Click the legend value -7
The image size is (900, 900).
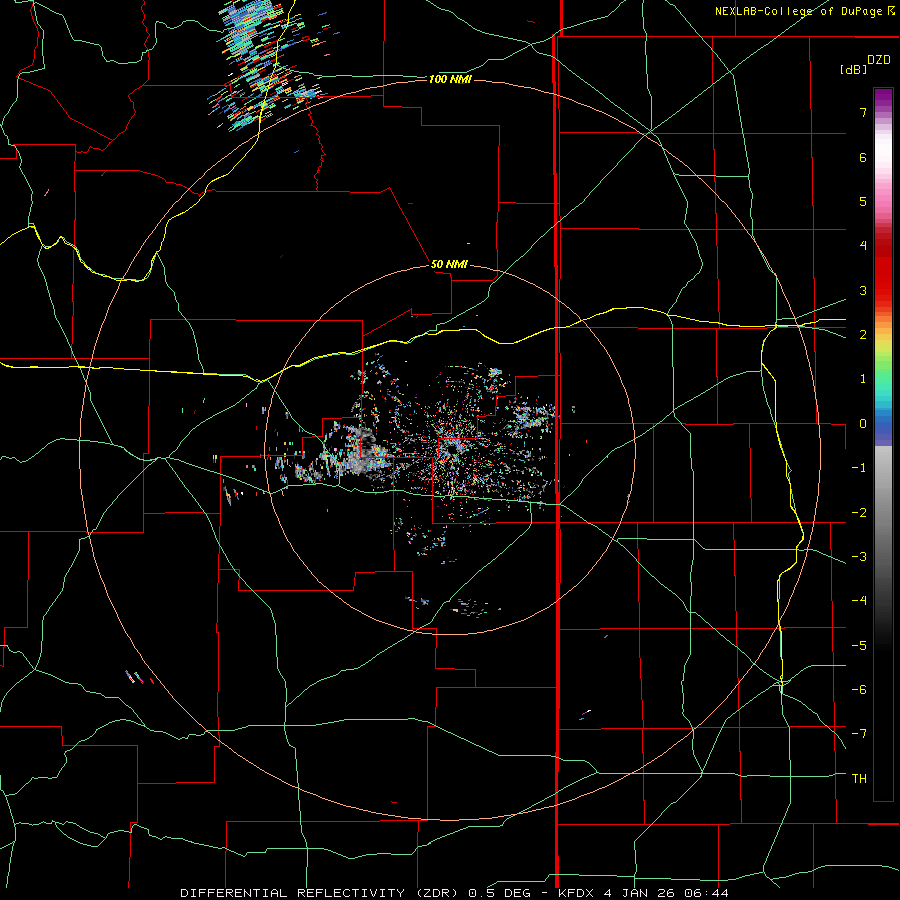click(x=859, y=734)
